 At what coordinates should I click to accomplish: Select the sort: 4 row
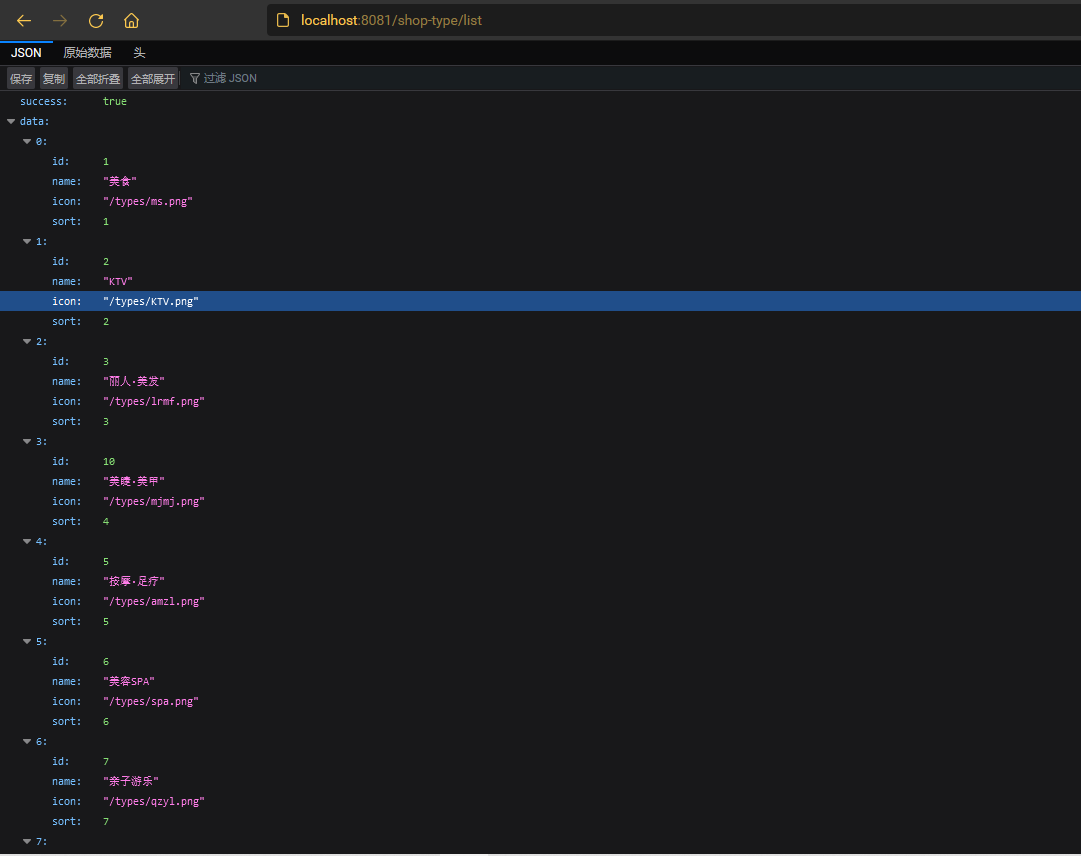coord(540,521)
